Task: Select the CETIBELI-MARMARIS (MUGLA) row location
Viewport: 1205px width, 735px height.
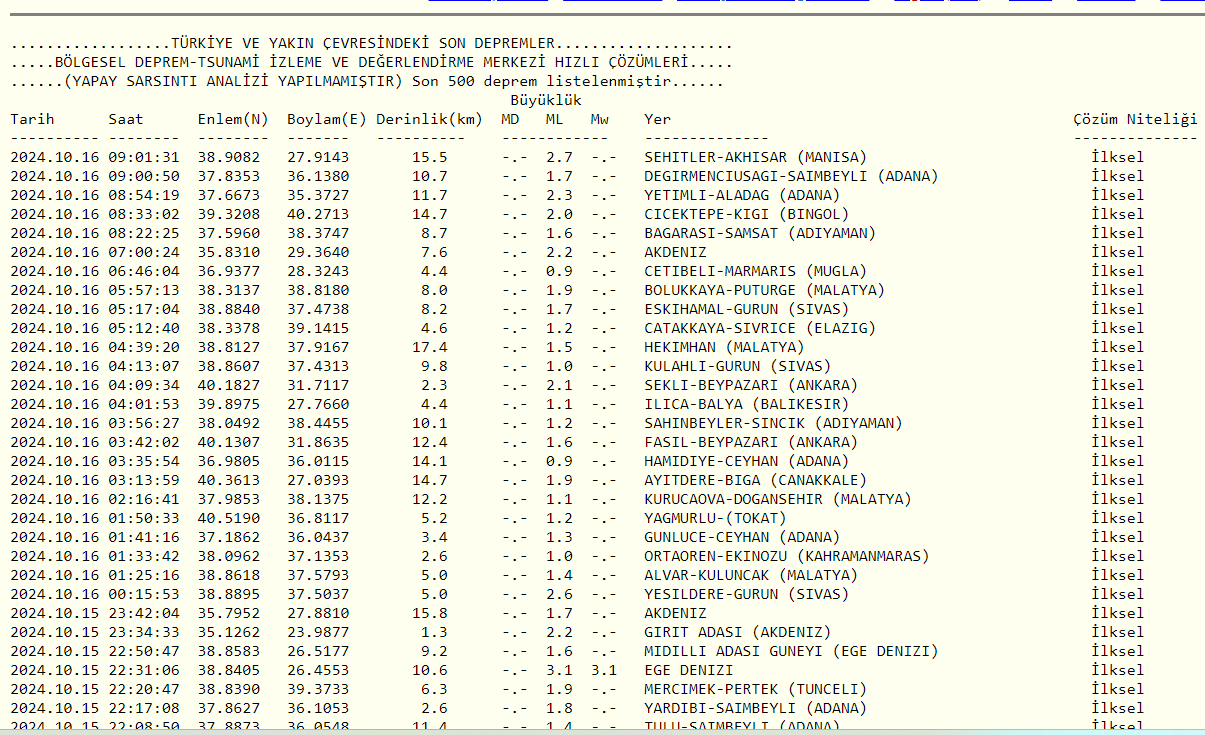Action: pyautogui.click(x=755, y=271)
